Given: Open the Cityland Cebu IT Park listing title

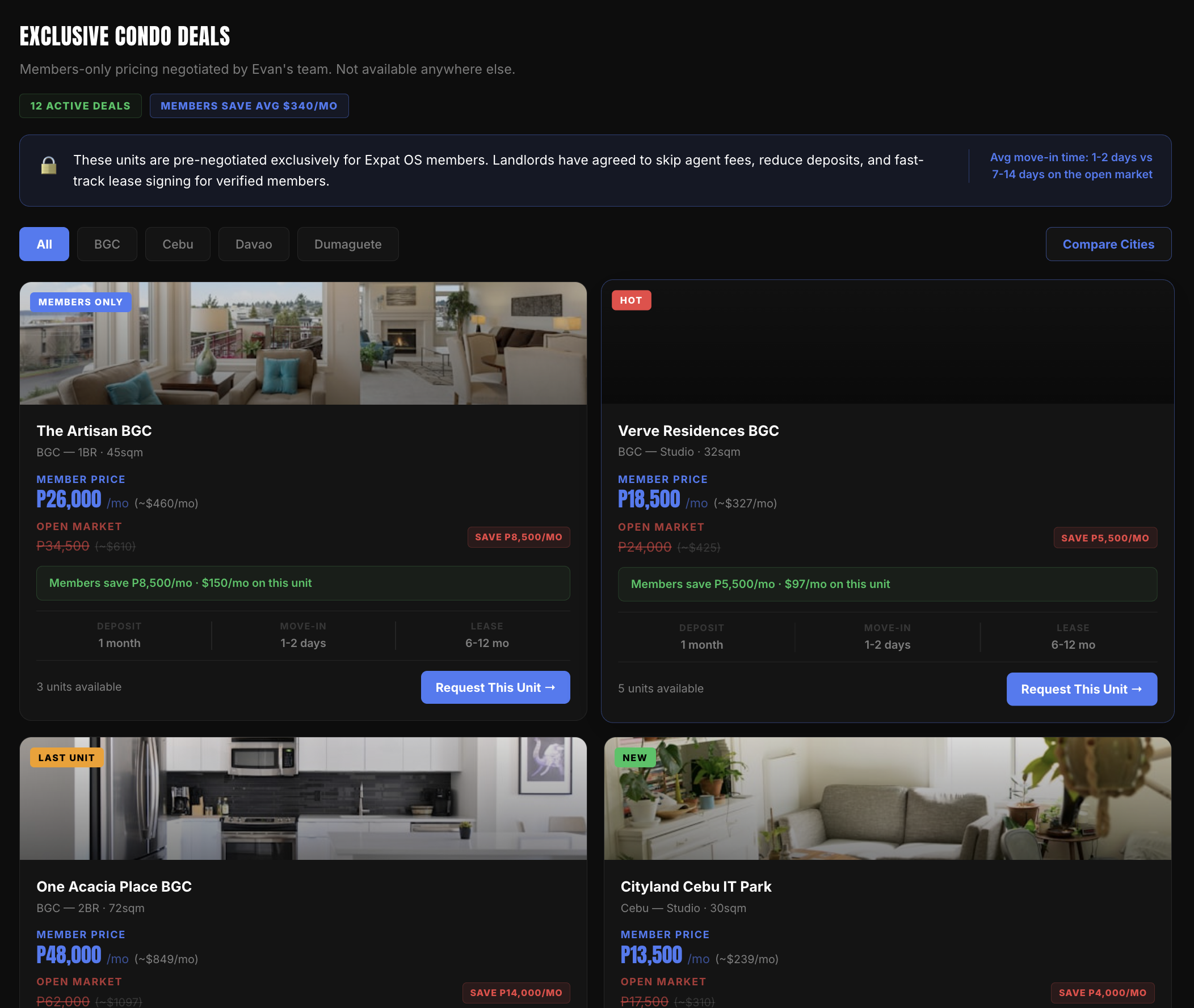Looking at the screenshot, I should 696,887.
